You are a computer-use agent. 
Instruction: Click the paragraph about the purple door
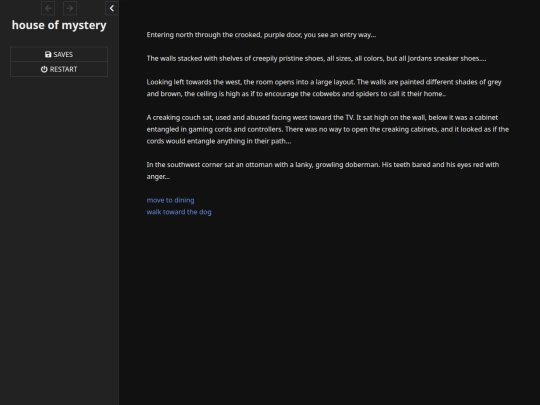[261, 35]
